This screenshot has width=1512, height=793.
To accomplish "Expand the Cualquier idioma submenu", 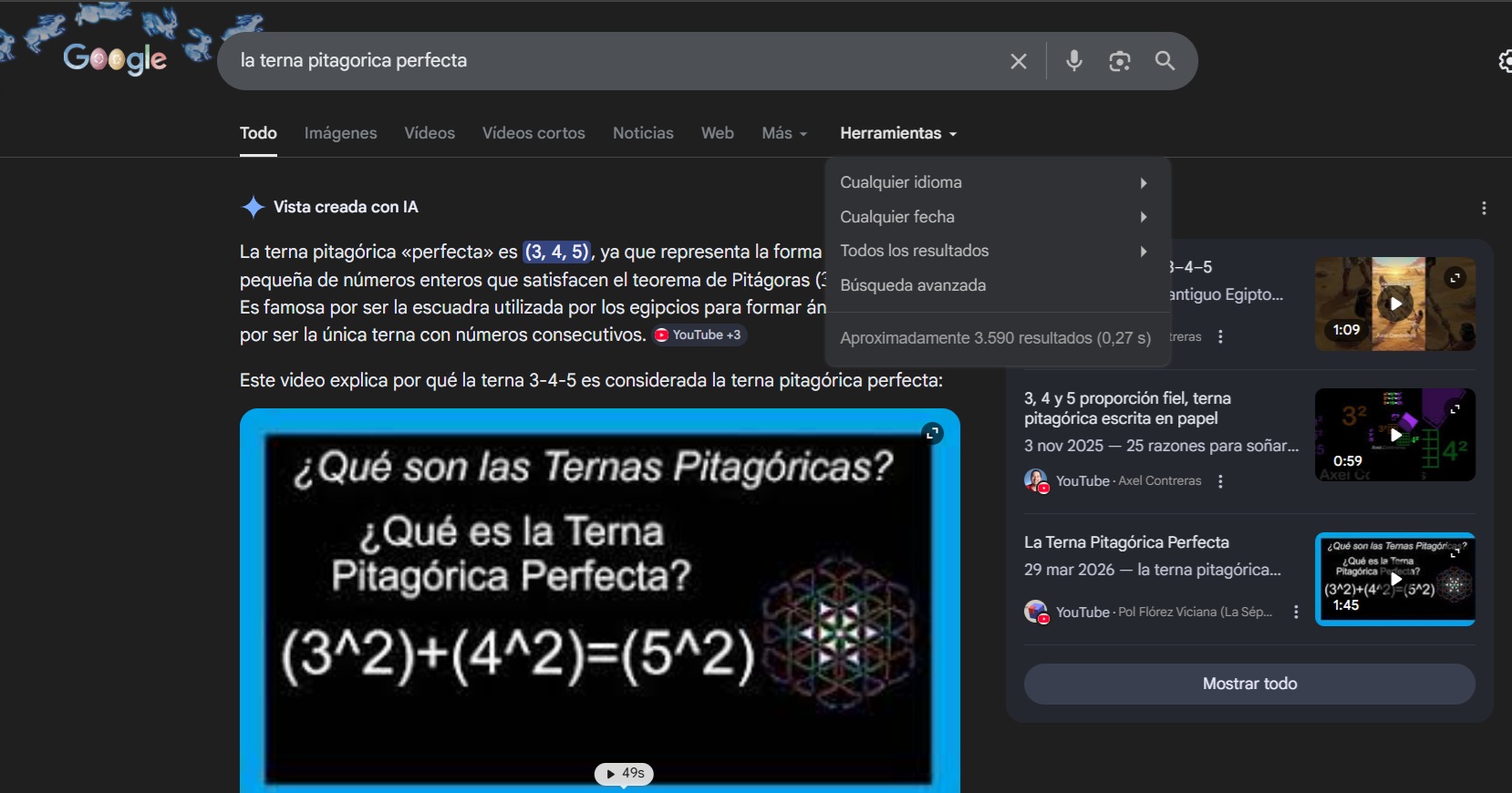I will coord(997,182).
